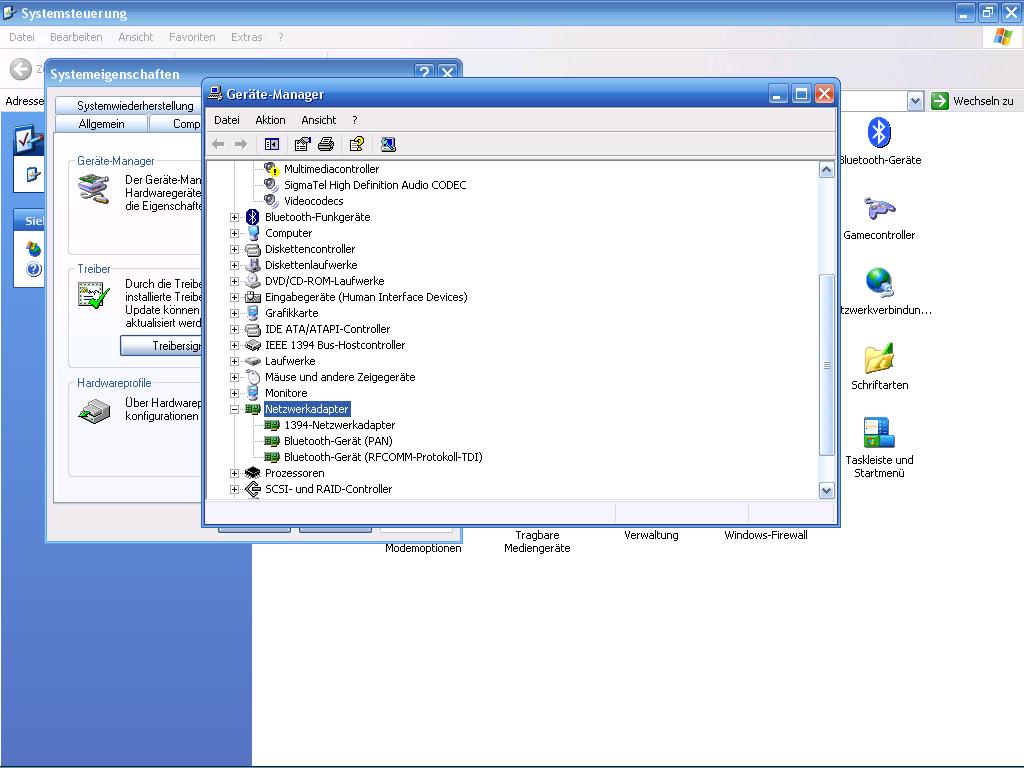Click the scan for hardware changes icon
Image resolution: width=1024 pixels, height=768 pixels.
coord(388,144)
